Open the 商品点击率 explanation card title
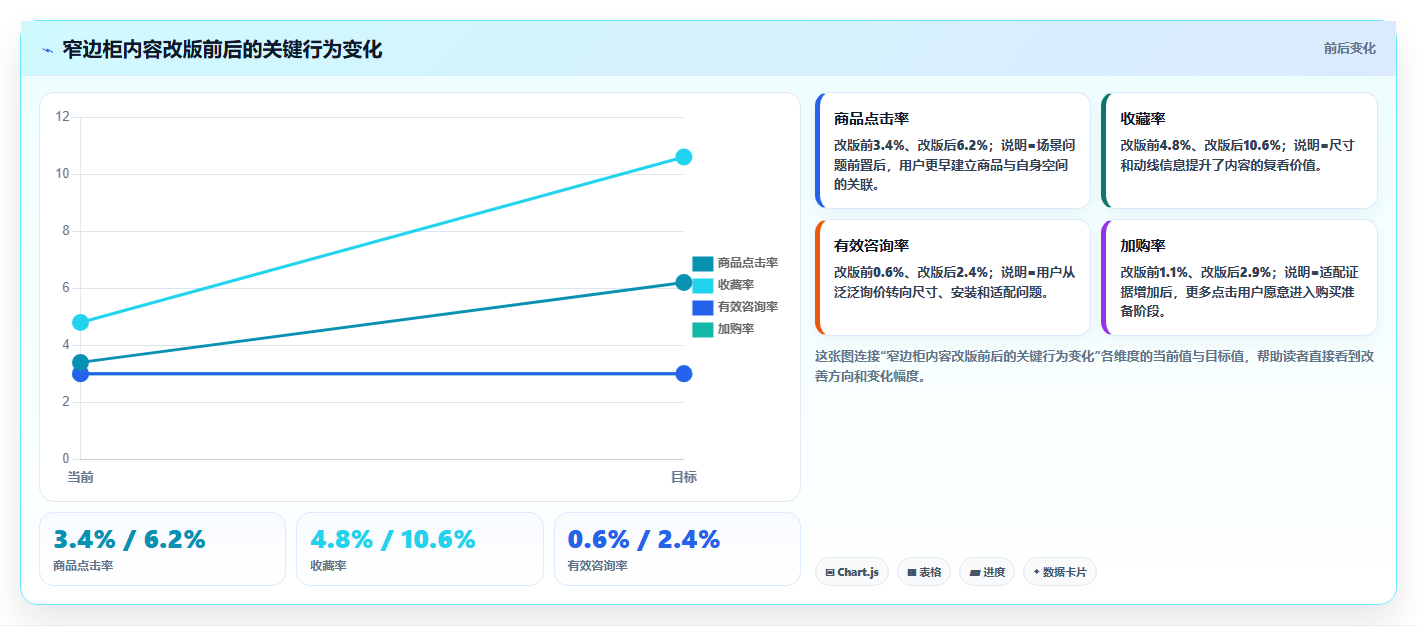Screen dimensions: 1417x626 (871, 119)
